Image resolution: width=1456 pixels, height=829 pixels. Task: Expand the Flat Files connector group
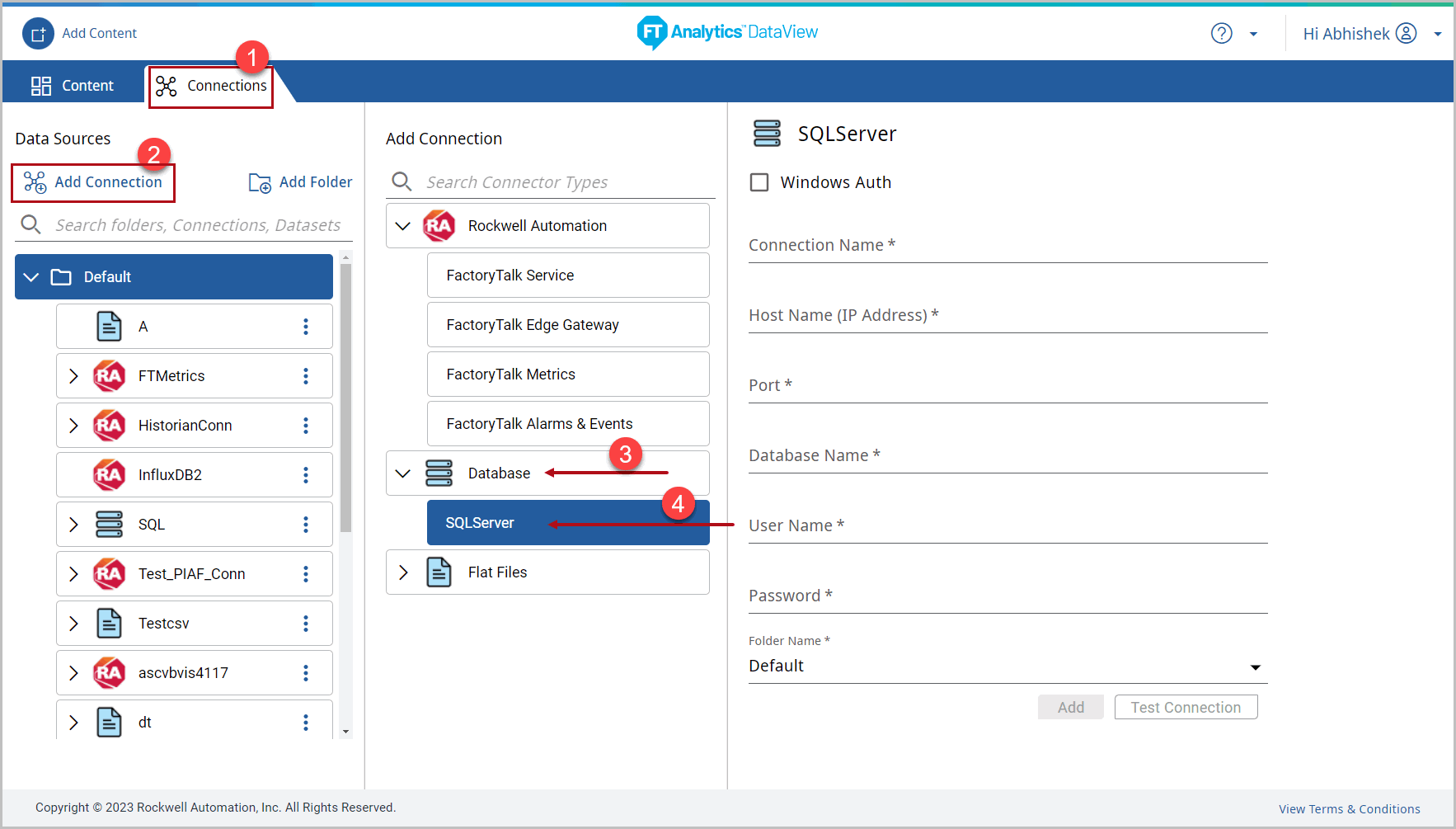tap(403, 572)
